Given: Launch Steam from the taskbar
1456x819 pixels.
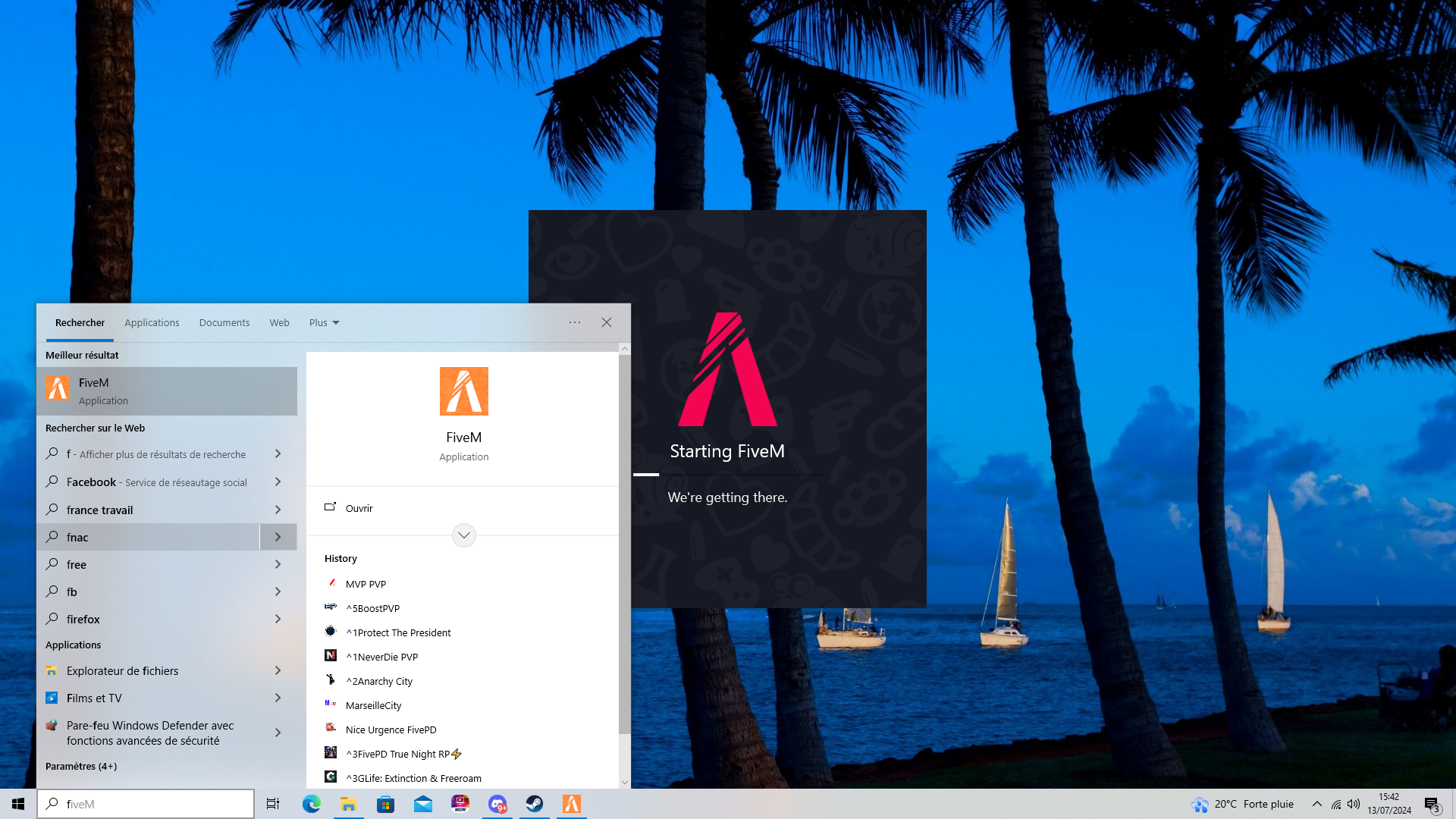Looking at the screenshot, I should (x=535, y=804).
